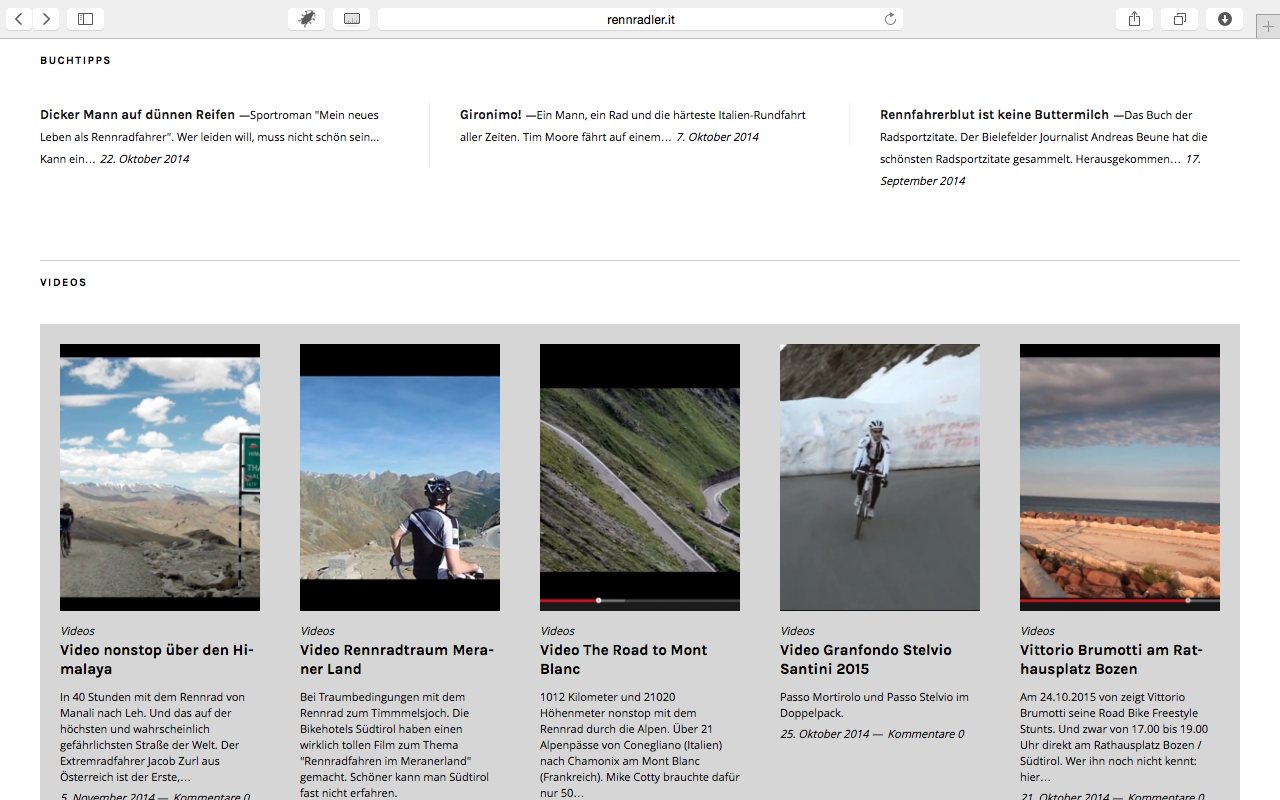The image size is (1280, 800).
Task: Open the 'Gironimo!' book tip link
Action: point(490,115)
